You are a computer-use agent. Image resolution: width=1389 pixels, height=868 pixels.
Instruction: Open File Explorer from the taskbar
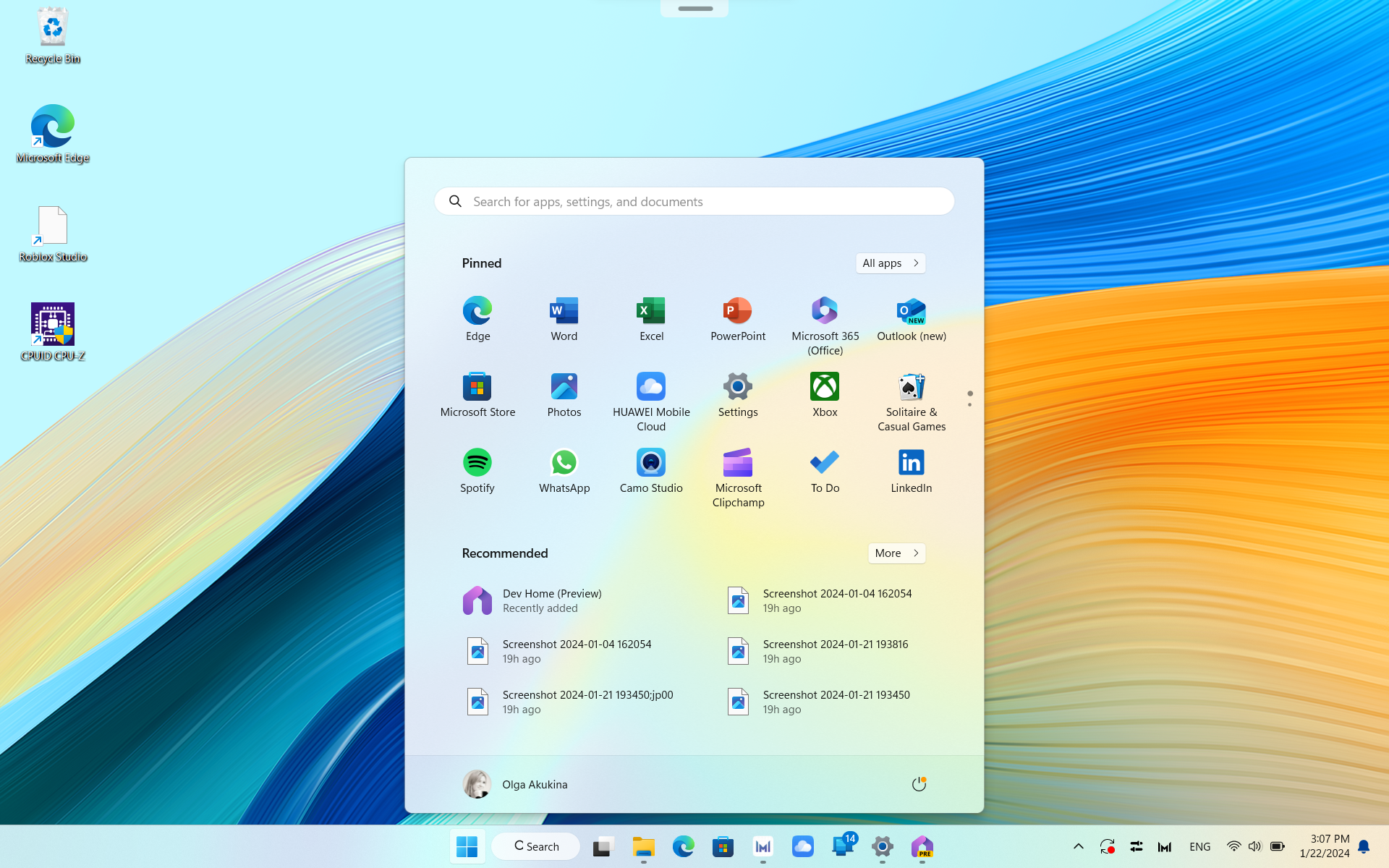(x=644, y=846)
